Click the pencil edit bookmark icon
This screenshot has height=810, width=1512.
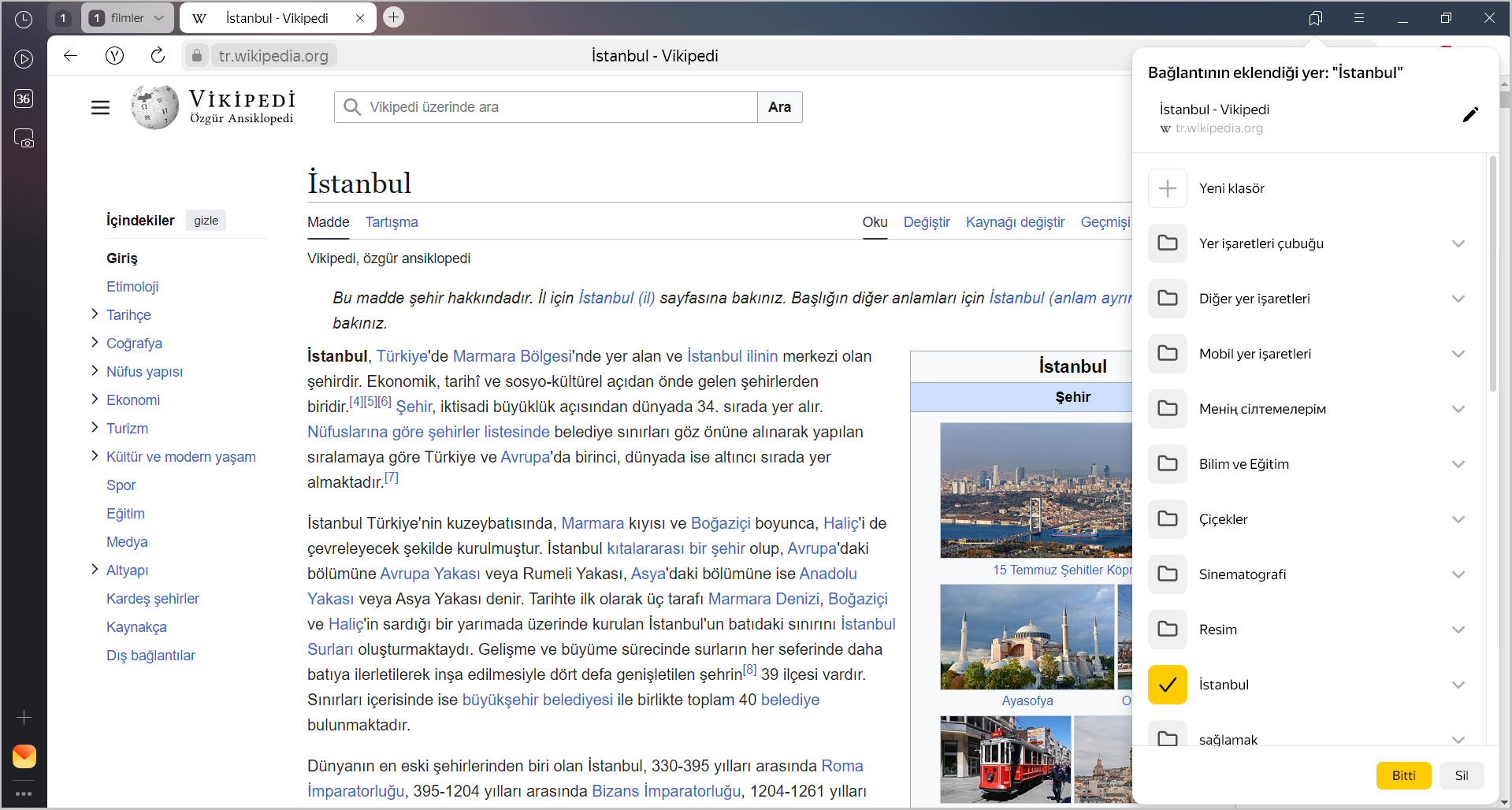[1469, 115]
